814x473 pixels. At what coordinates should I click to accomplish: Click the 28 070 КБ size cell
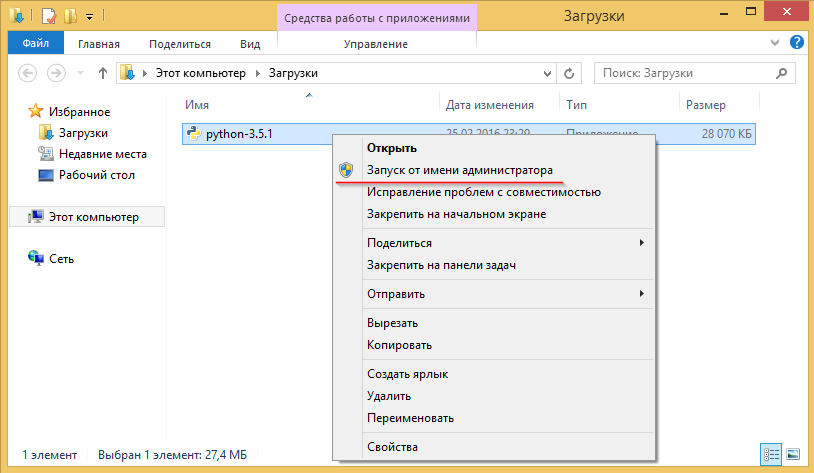(x=726, y=134)
